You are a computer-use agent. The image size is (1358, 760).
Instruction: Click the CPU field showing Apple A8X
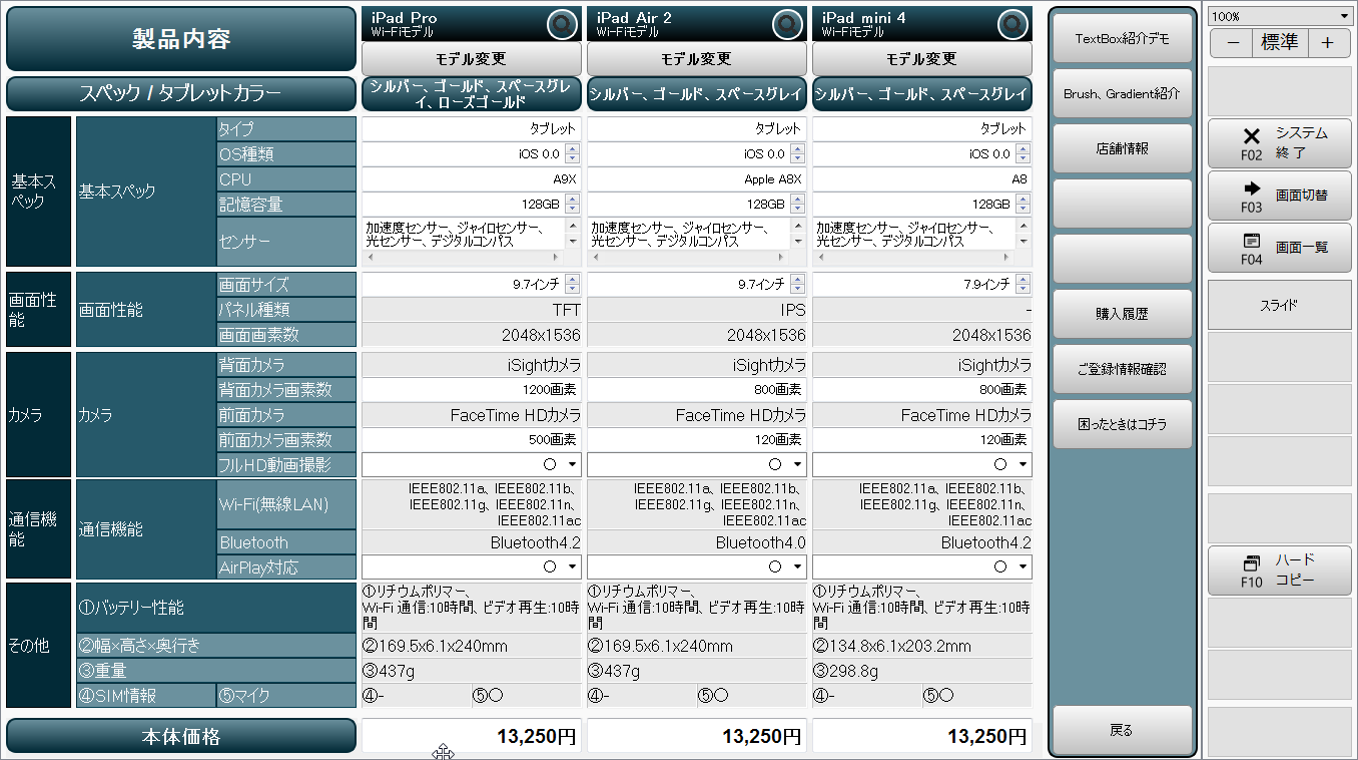[x=696, y=179]
